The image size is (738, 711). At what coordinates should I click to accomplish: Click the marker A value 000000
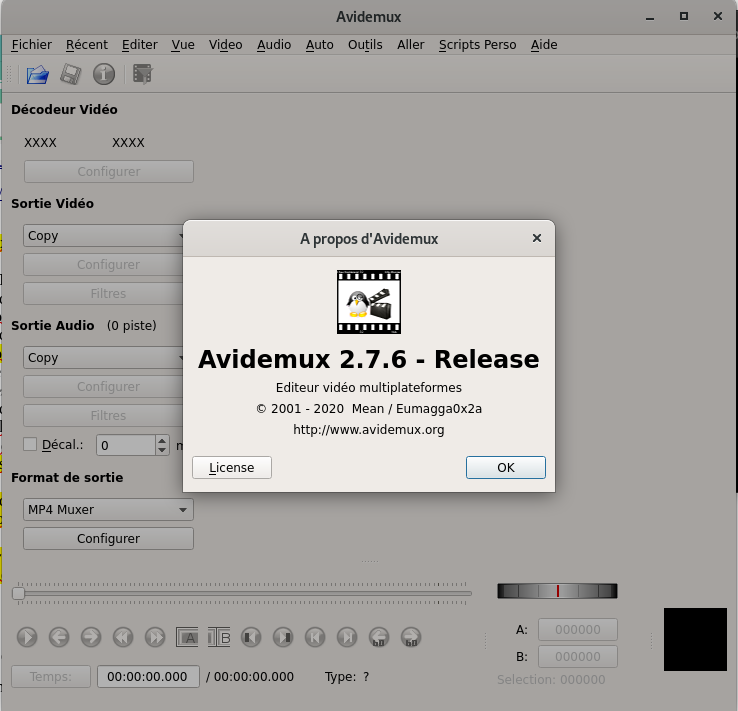click(x=578, y=630)
